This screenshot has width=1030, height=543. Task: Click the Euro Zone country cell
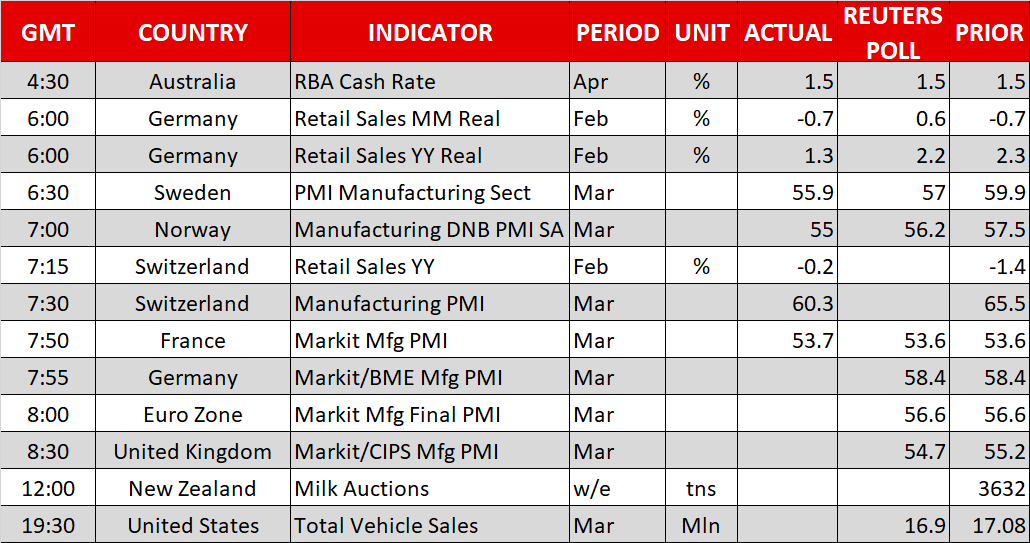pos(193,415)
